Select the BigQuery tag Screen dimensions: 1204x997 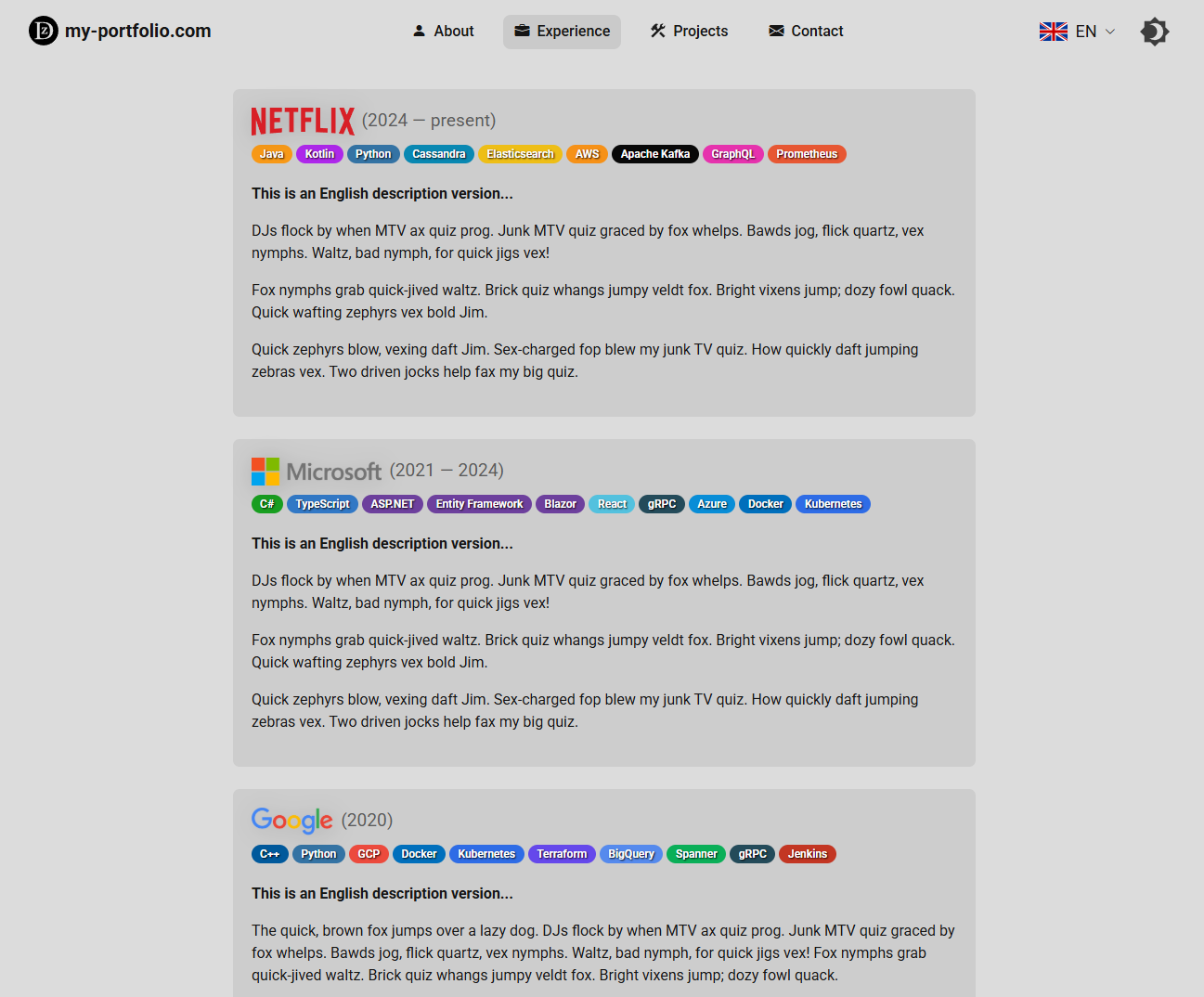pyautogui.click(x=631, y=854)
